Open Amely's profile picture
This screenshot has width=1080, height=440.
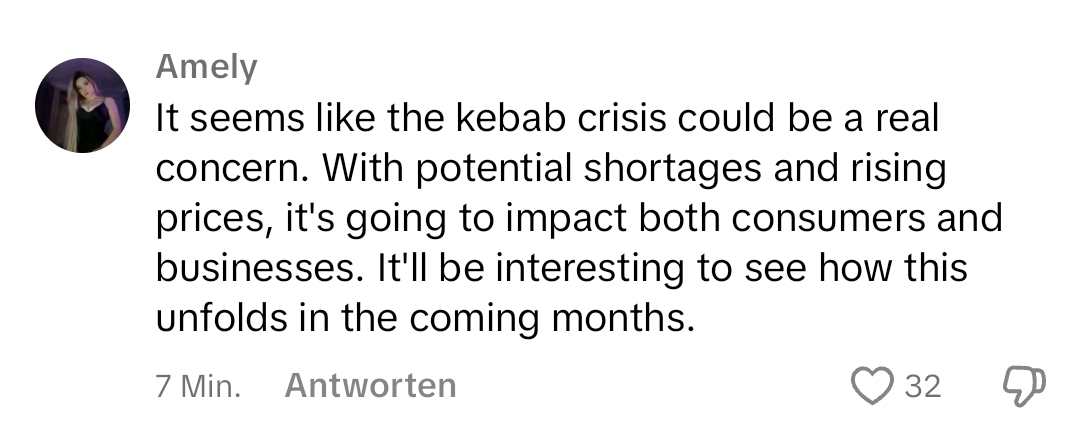pyautogui.click(x=83, y=105)
